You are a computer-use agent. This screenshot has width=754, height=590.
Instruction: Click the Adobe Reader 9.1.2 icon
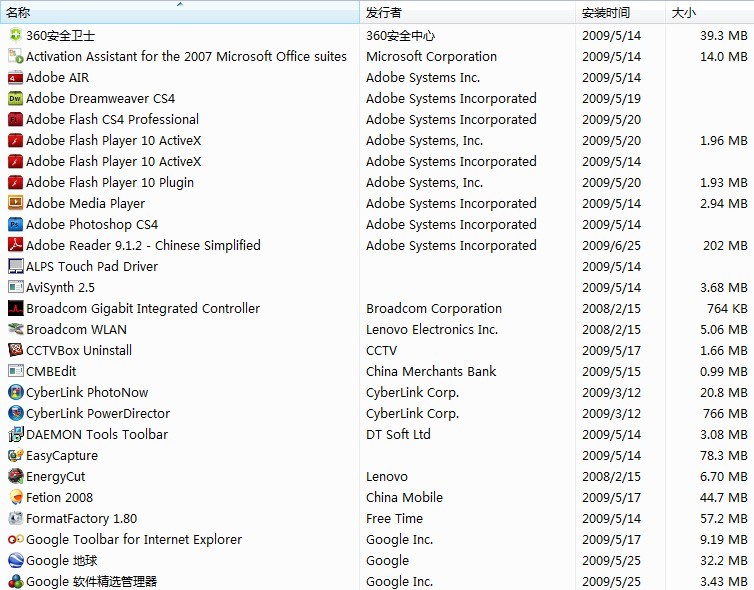click(x=16, y=245)
